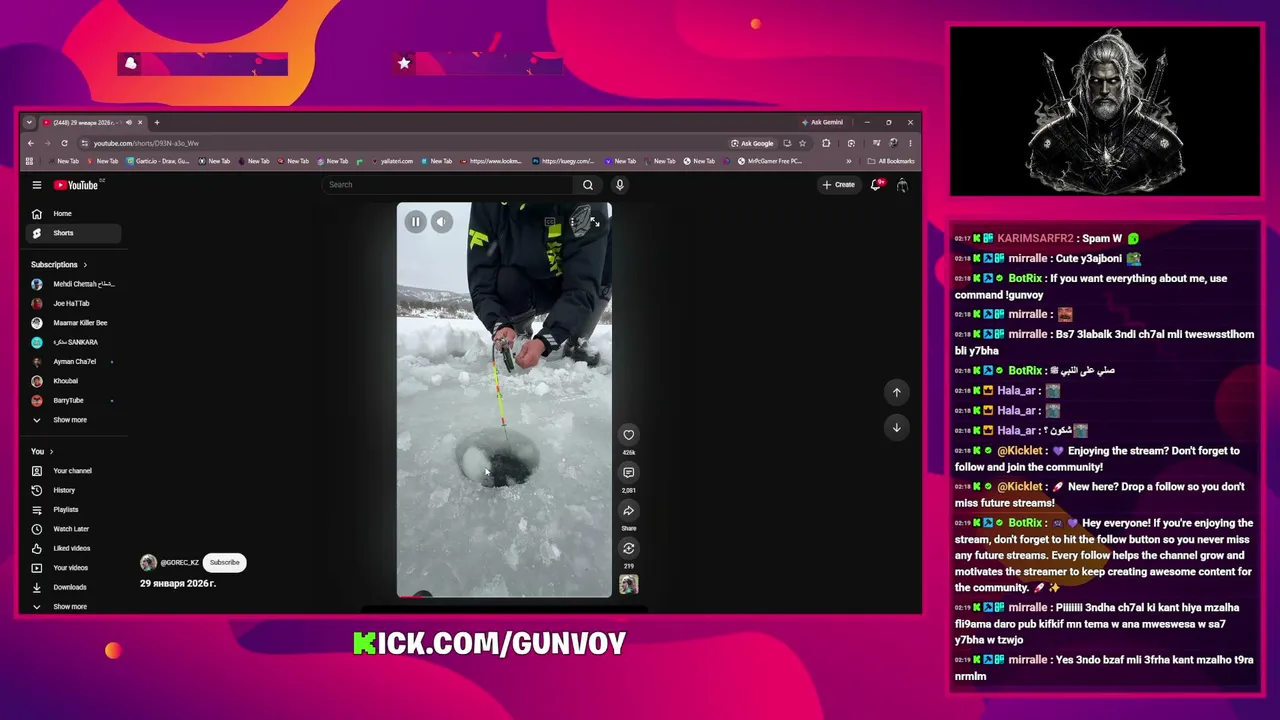The width and height of the screenshot is (1280, 720).
Task: Open Home in YouTube sidebar
Action: coord(74,214)
